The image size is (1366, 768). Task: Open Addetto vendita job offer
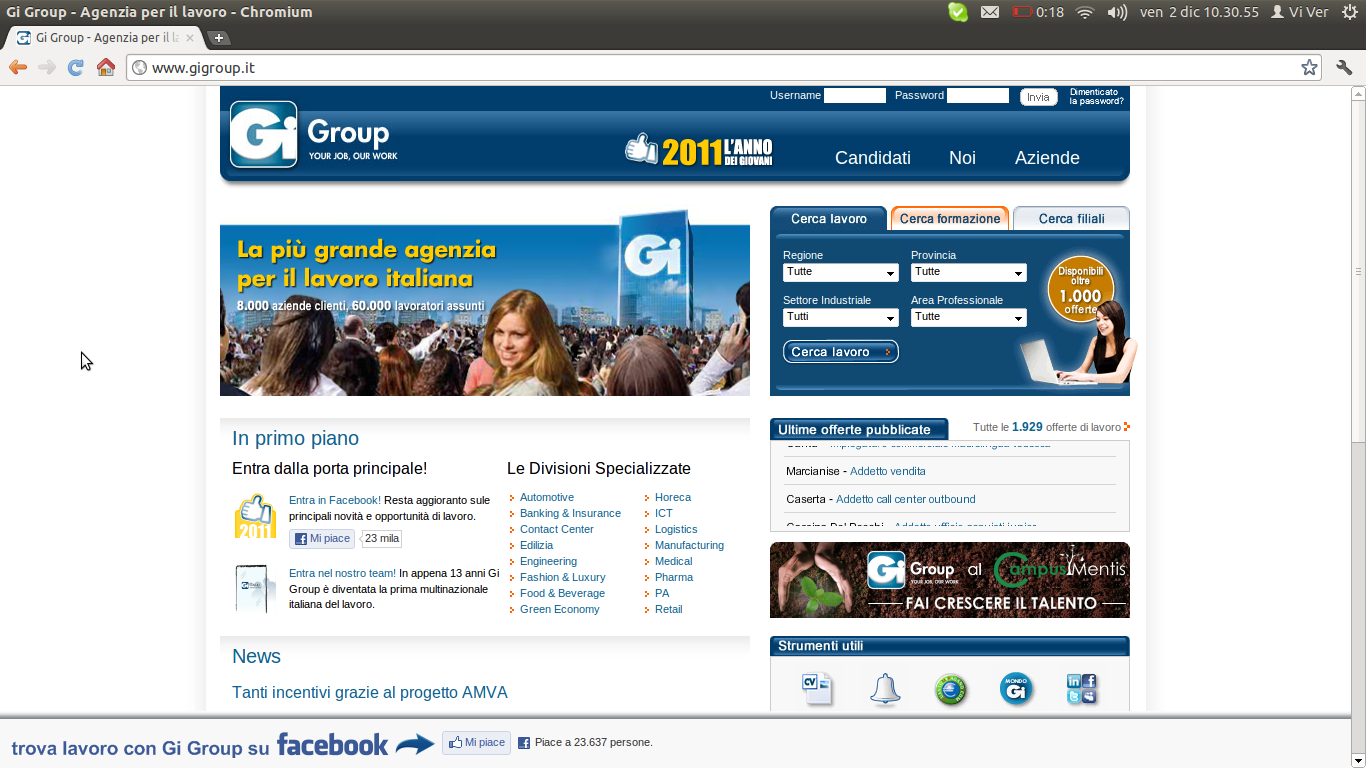(887, 471)
